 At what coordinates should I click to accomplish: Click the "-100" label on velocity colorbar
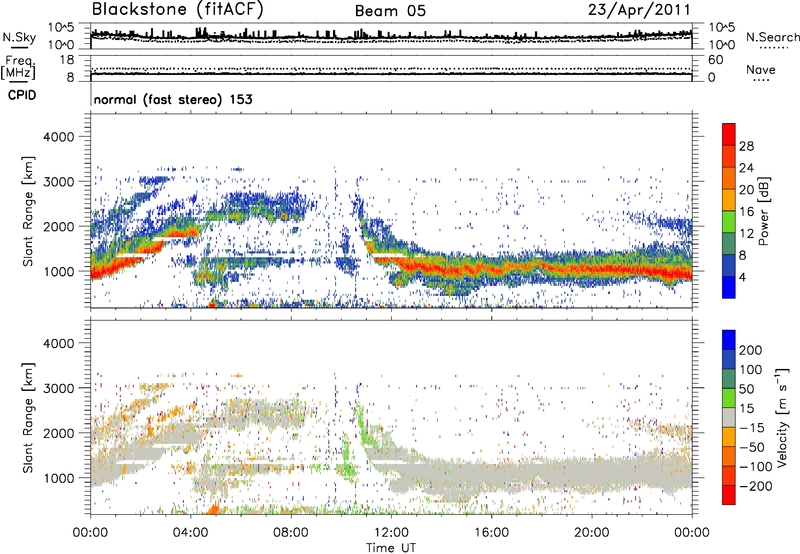(755, 467)
